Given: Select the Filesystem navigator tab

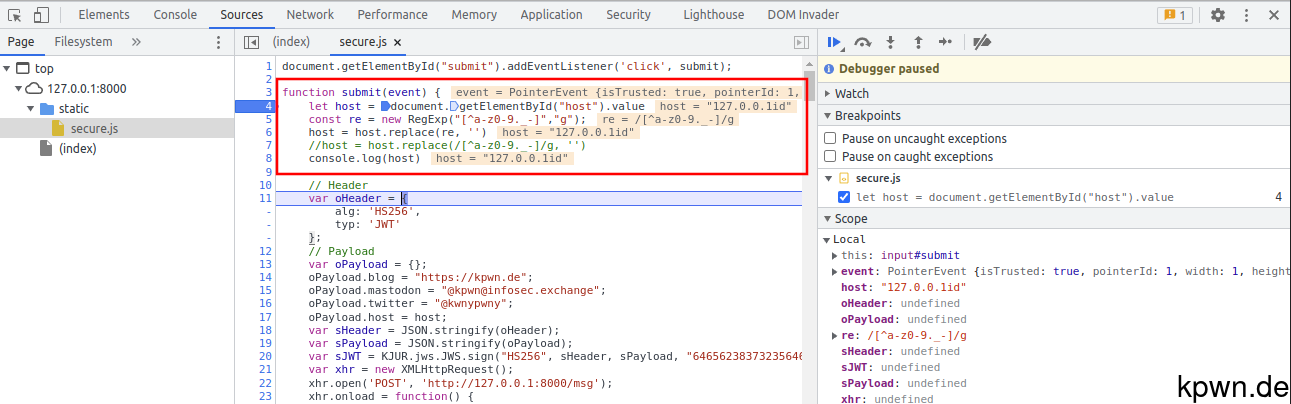Looking at the screenshot, I should [x=83, y=42].
